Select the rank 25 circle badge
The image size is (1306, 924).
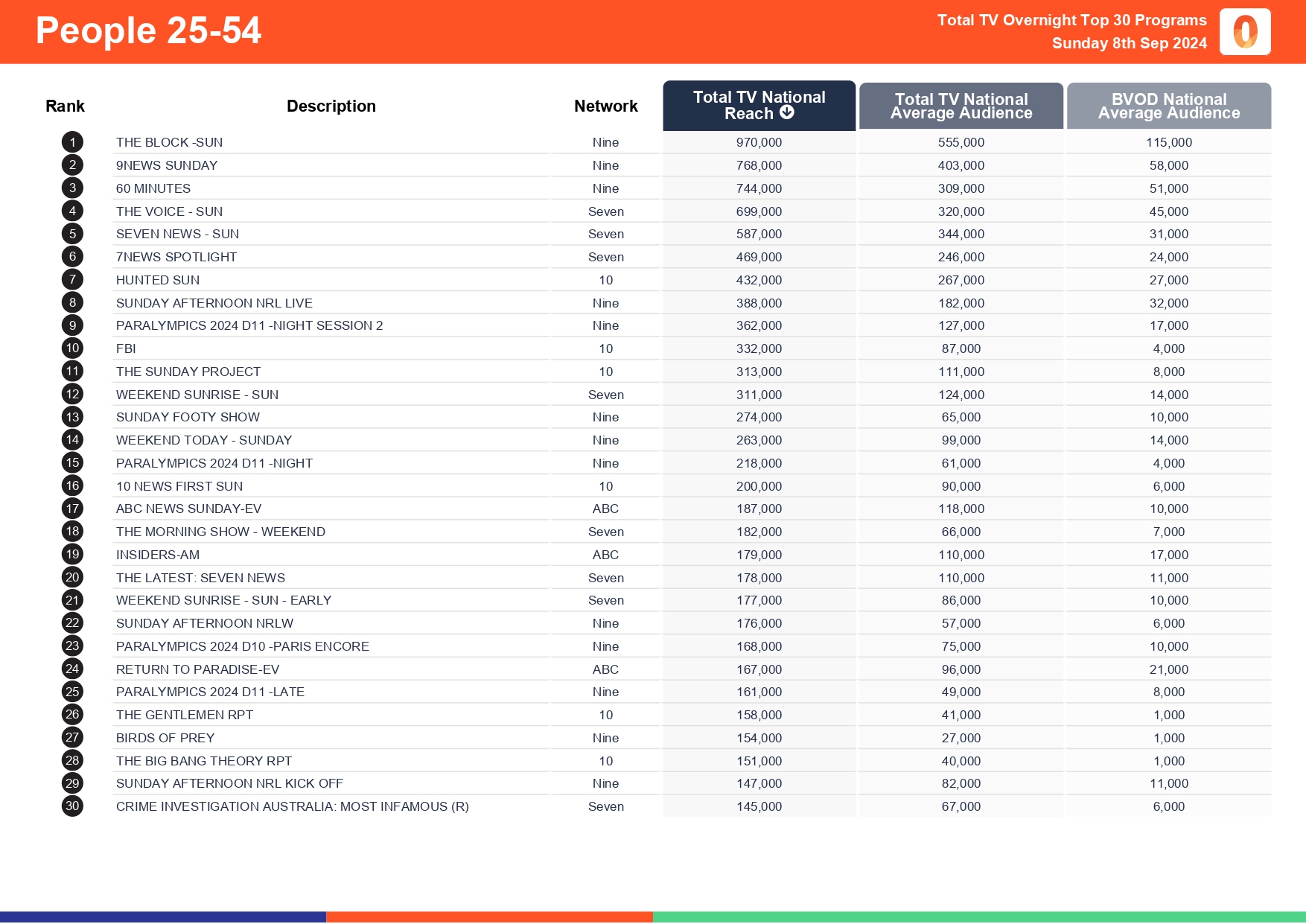pos(72,692)
